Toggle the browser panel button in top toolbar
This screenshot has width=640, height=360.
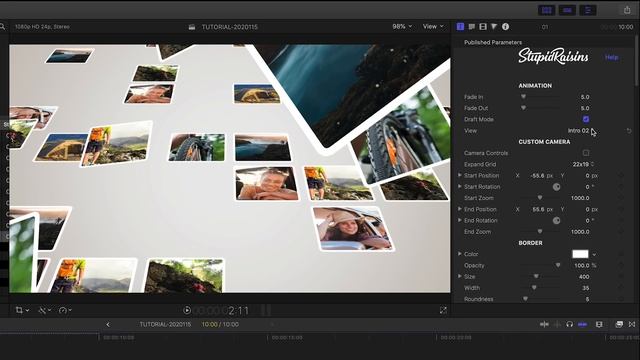pyautogui.click(x=547, y=10)
